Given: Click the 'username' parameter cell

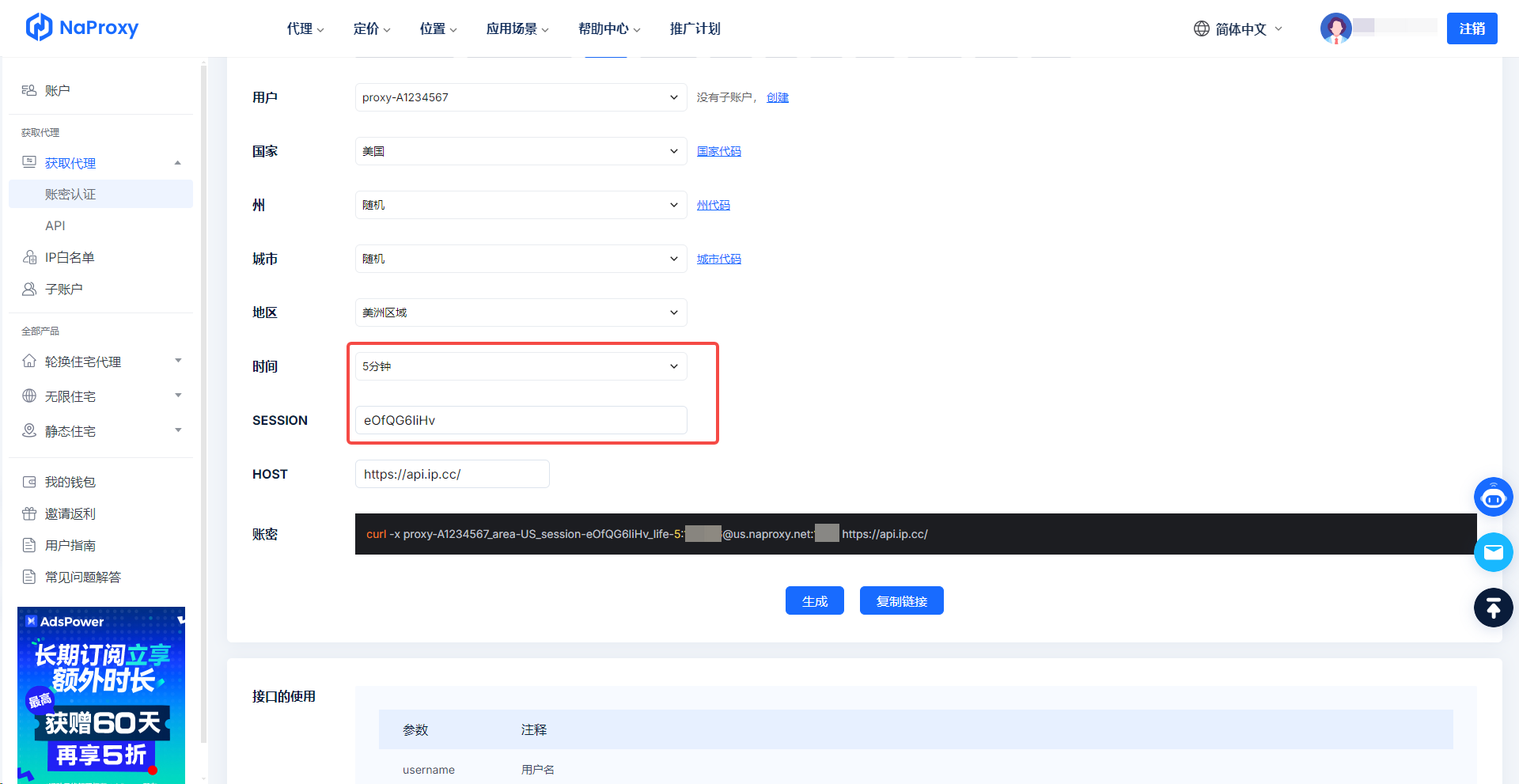Looking at the screenshot, I should [428, 770].
